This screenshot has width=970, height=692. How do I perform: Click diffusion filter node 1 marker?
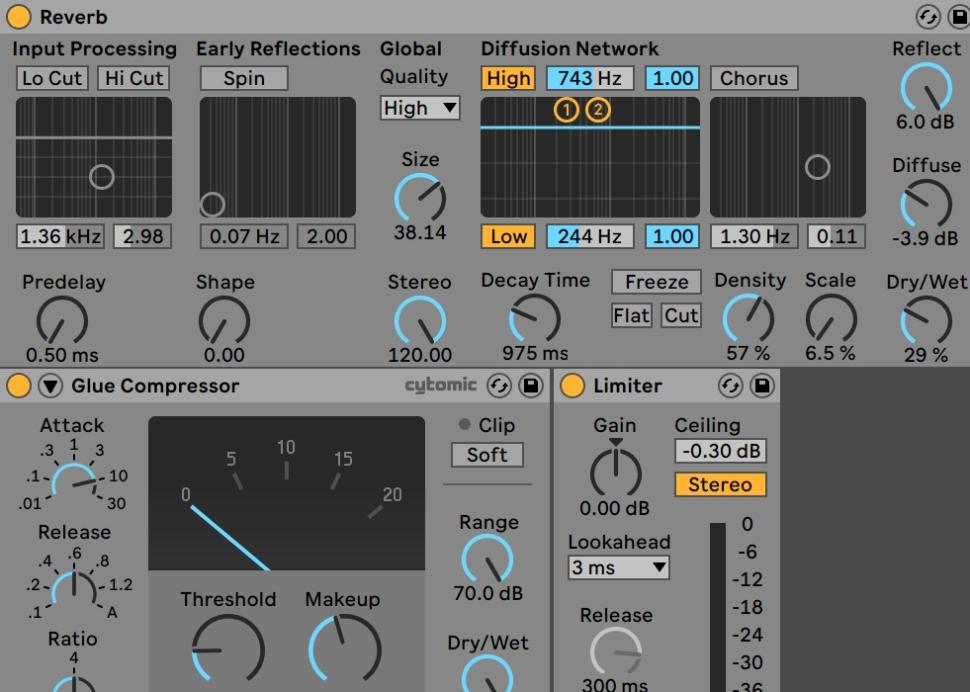pyautogui.click(x=566, y=110)
